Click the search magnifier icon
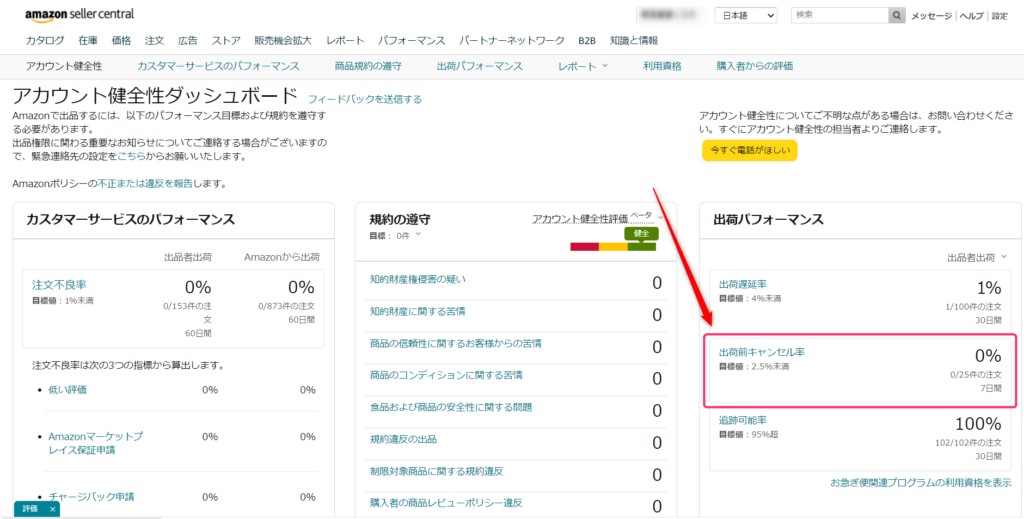 click(897, 16)
